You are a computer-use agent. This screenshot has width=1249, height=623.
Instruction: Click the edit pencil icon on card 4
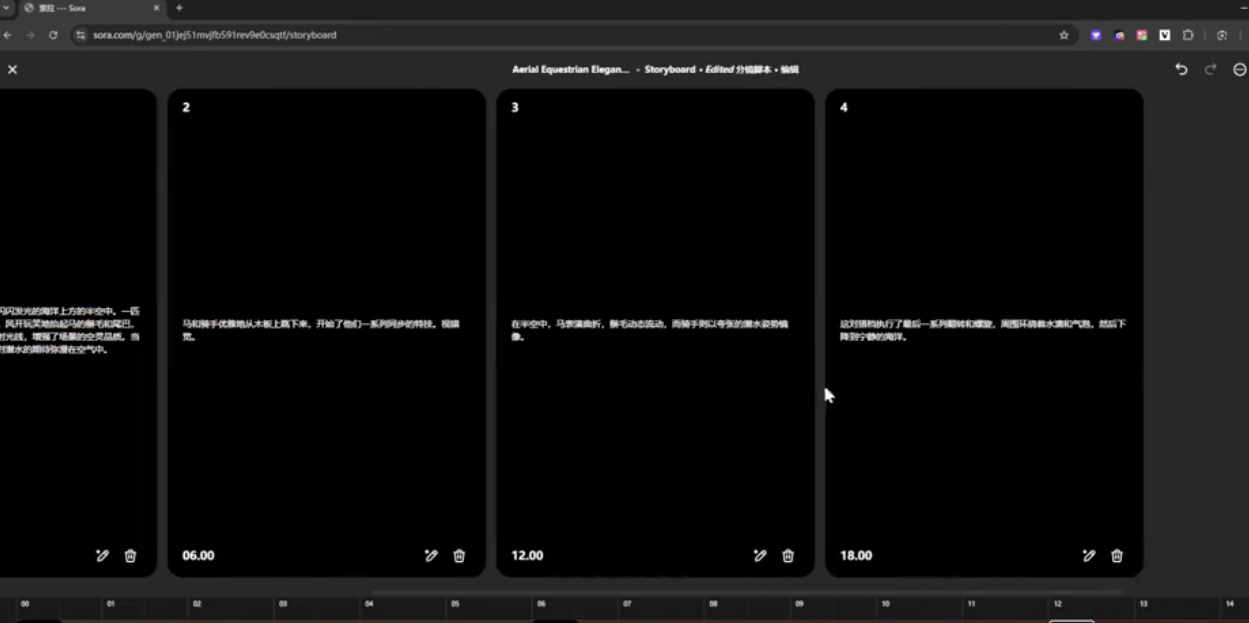pyautogui.click(x=1089, y=556)
